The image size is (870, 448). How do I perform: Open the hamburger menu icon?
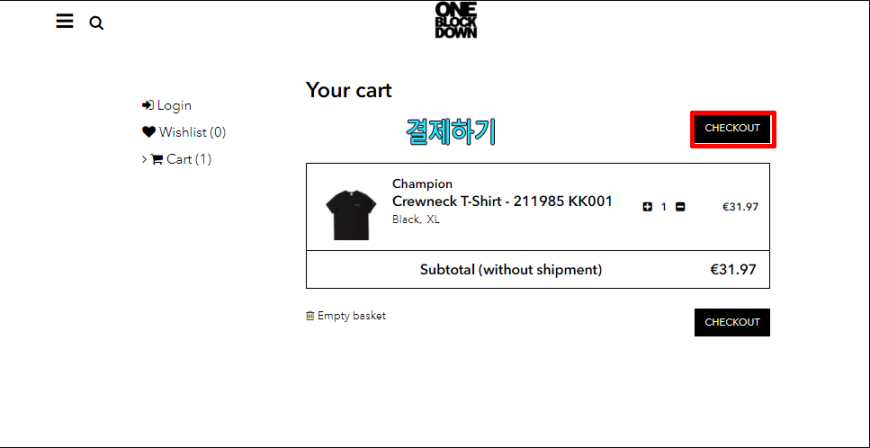click(x=64, y=22)
